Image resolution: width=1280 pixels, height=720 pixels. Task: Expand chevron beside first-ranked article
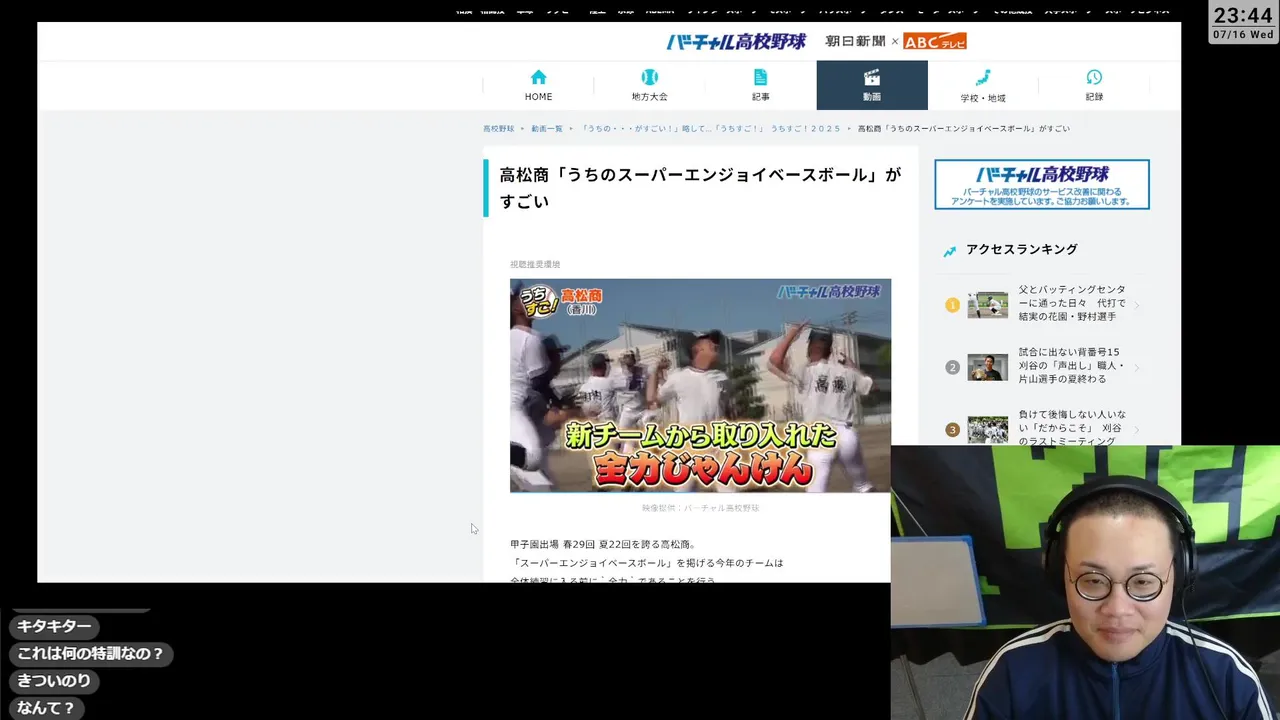coord(1137,305)
